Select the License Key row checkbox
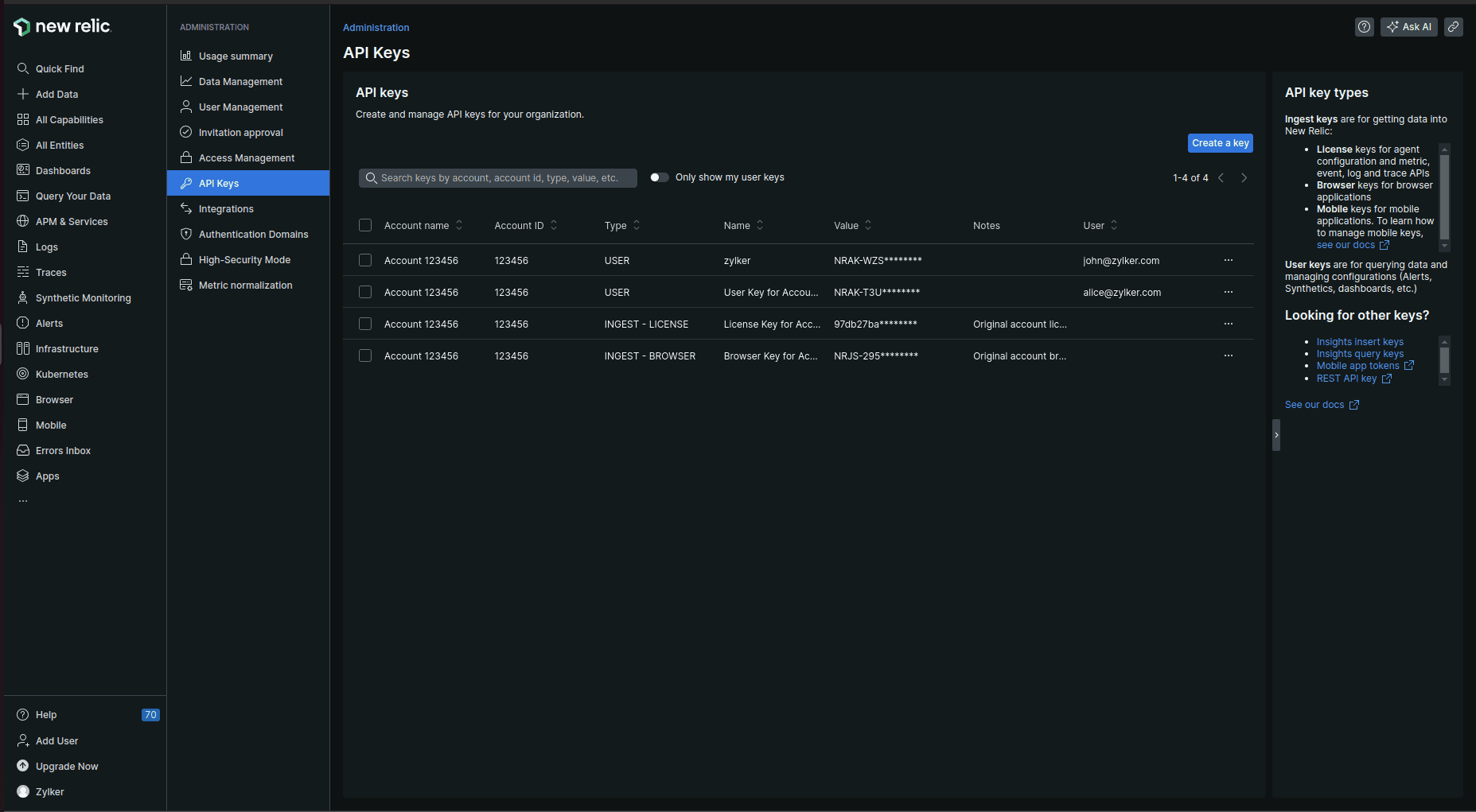1476x812 pixels. pyautogui.click(x=365, y=324)
